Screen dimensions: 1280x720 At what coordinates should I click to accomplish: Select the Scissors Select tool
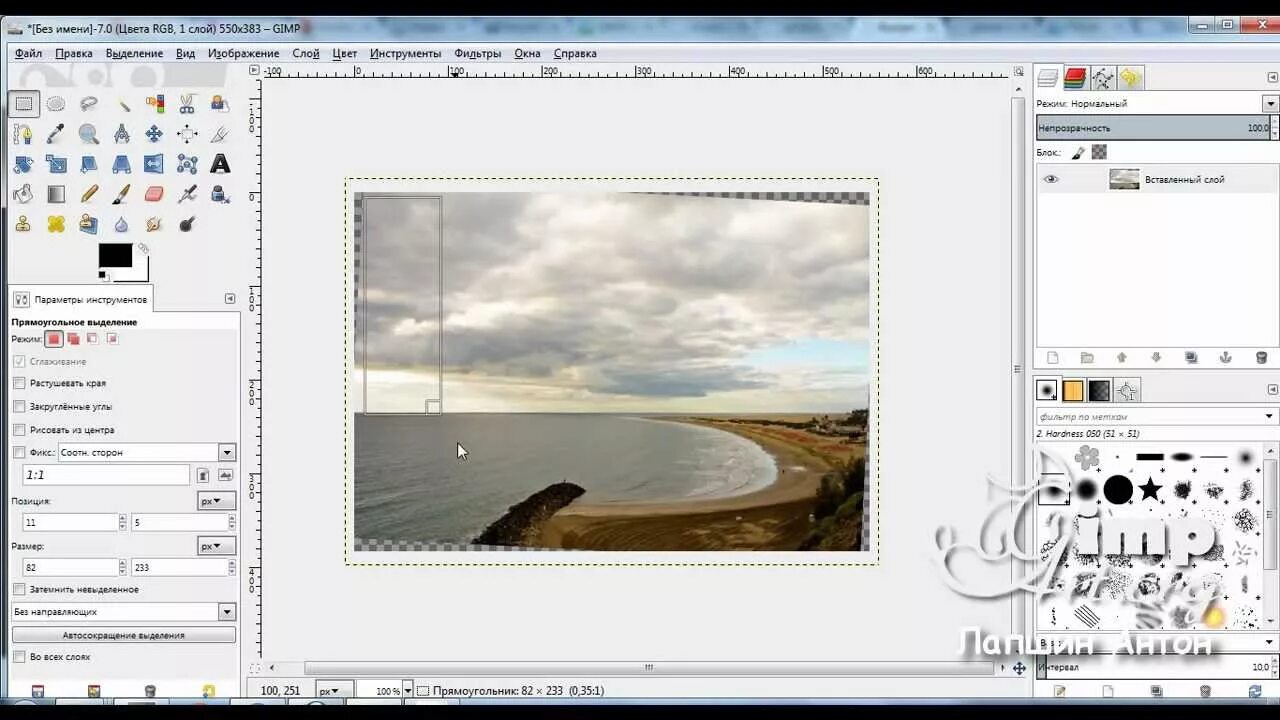[x=187, y=104]
